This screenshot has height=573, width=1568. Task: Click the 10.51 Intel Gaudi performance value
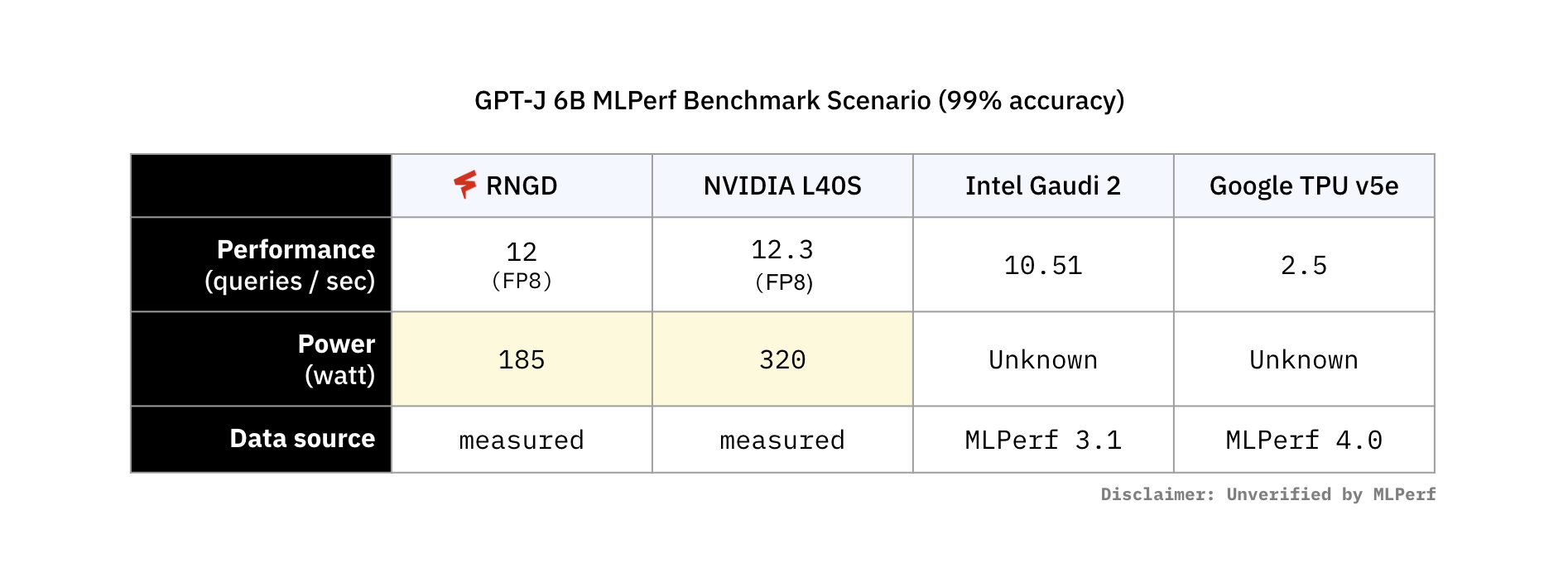coord(1042,266)
